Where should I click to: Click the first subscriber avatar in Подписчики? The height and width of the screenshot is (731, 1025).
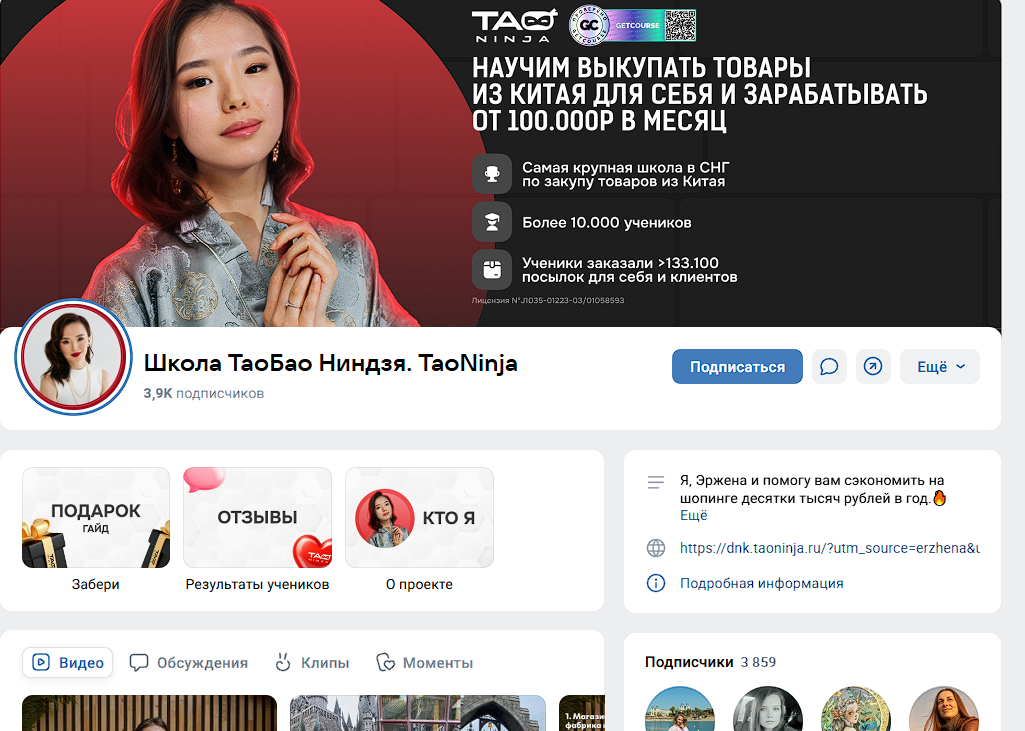(x=680, y=710)
